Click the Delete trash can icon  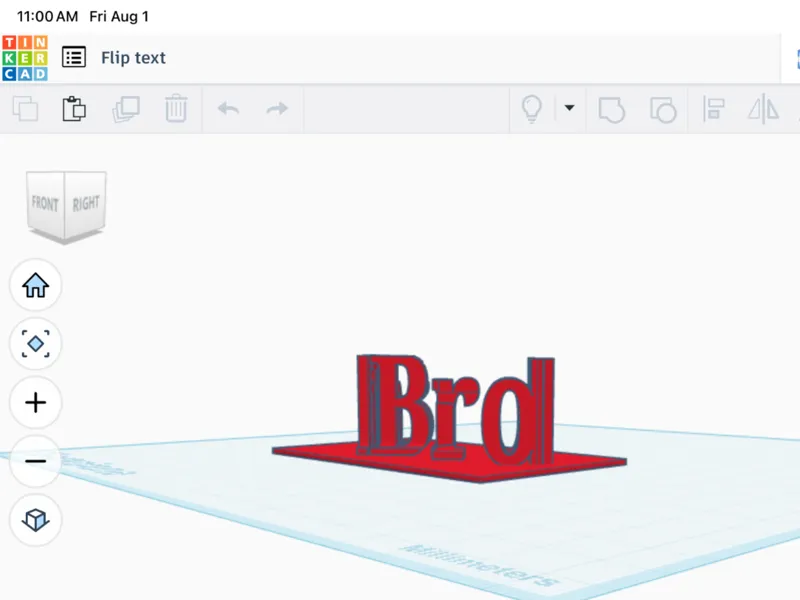(176, 108)
